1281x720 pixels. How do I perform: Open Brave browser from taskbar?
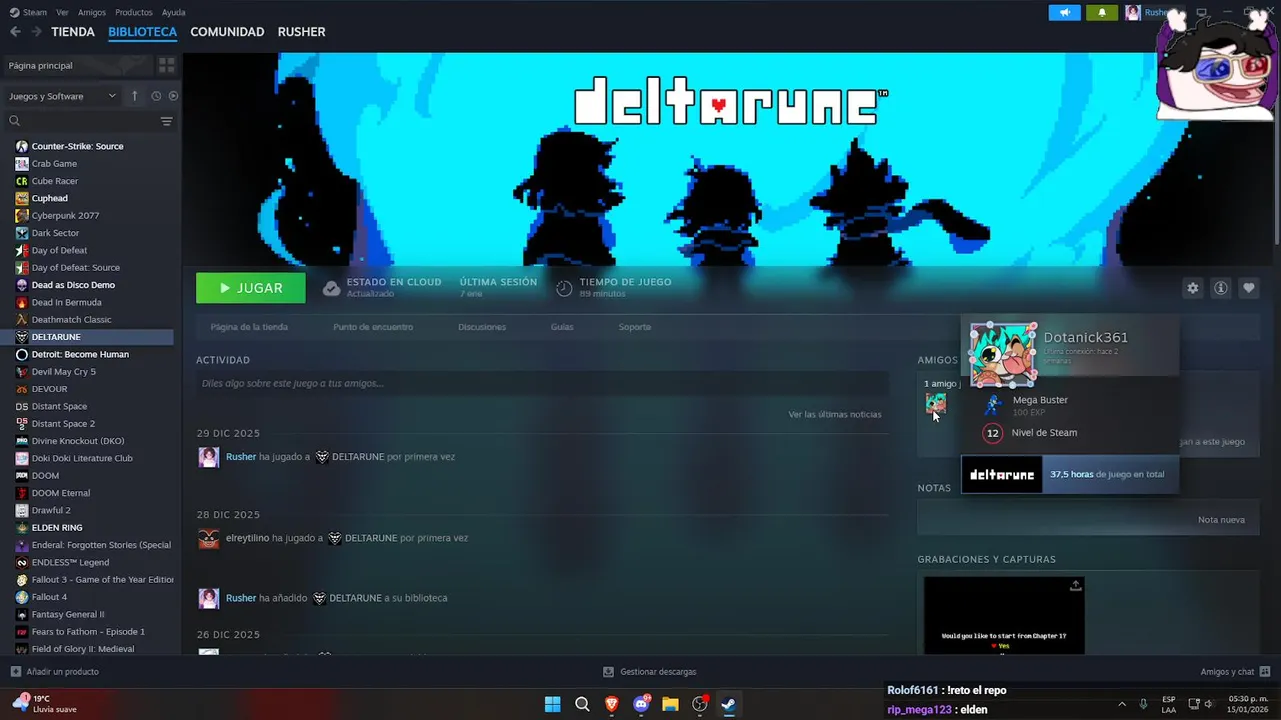pyautogui.click(x=611, y=704)
